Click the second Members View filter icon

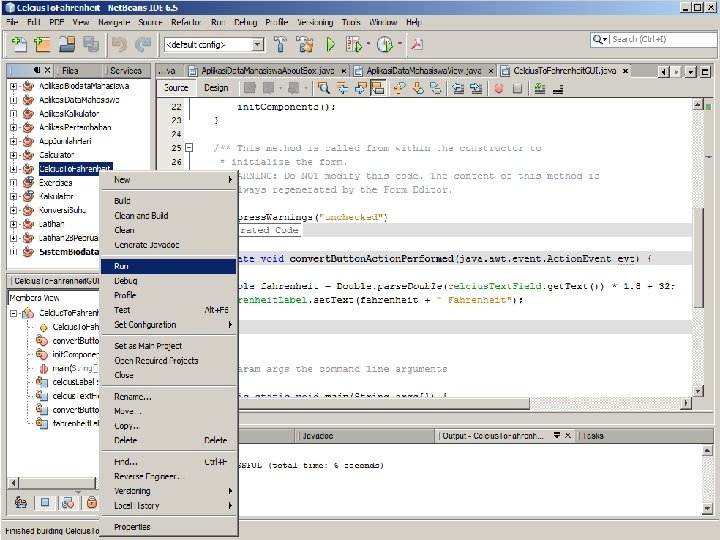45,502
